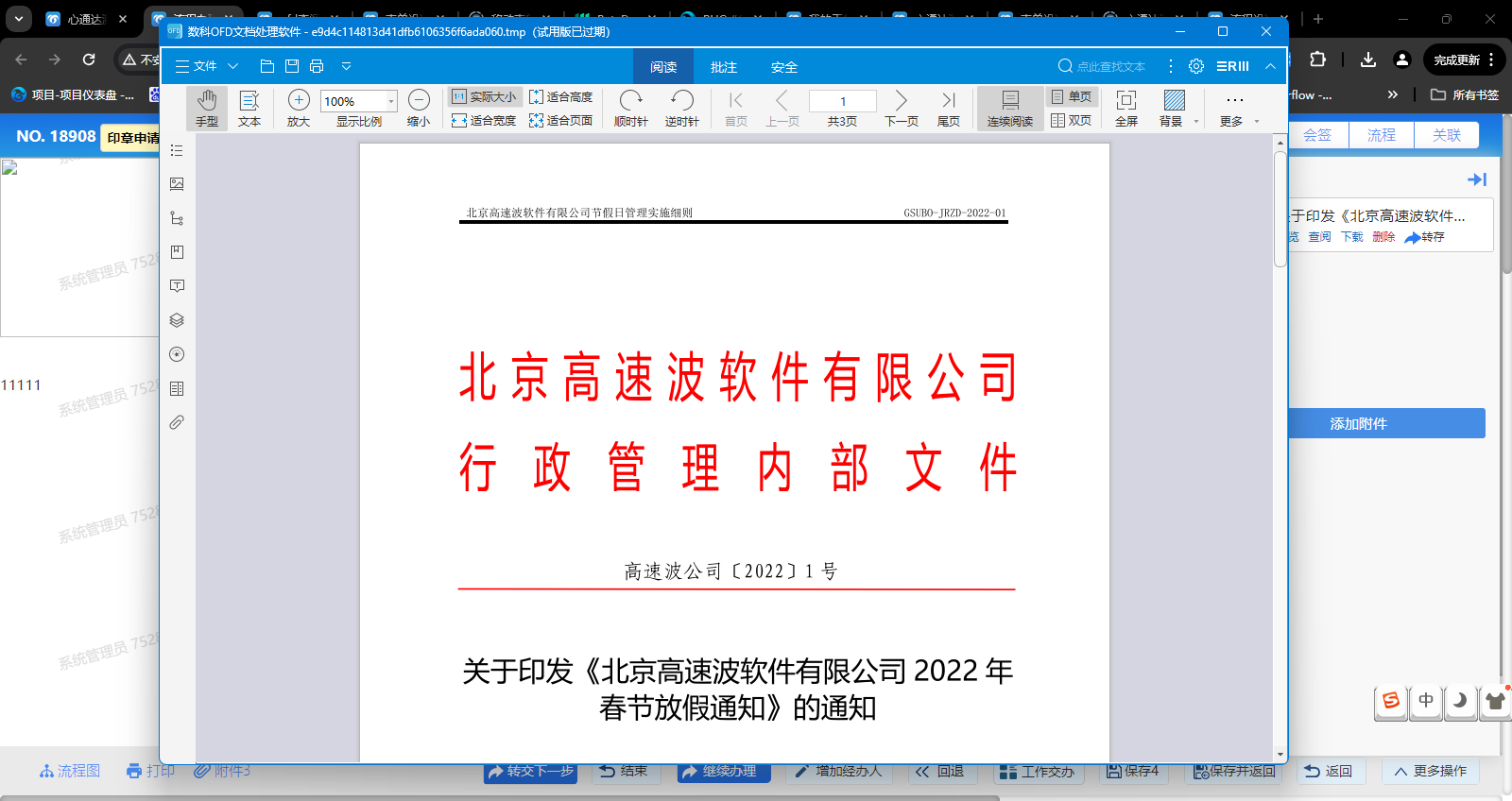Open the layers sidebar icon

click(177, 320)
